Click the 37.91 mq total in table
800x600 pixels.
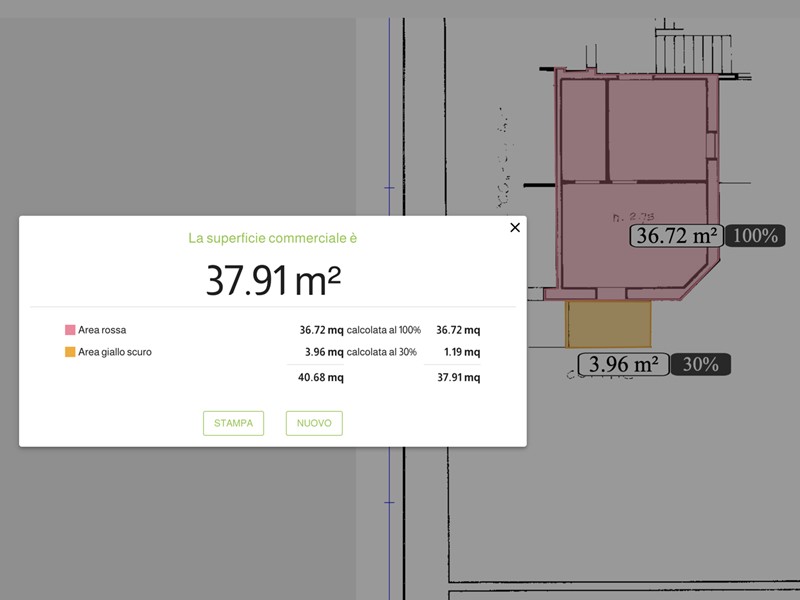(x=458, y=378)
